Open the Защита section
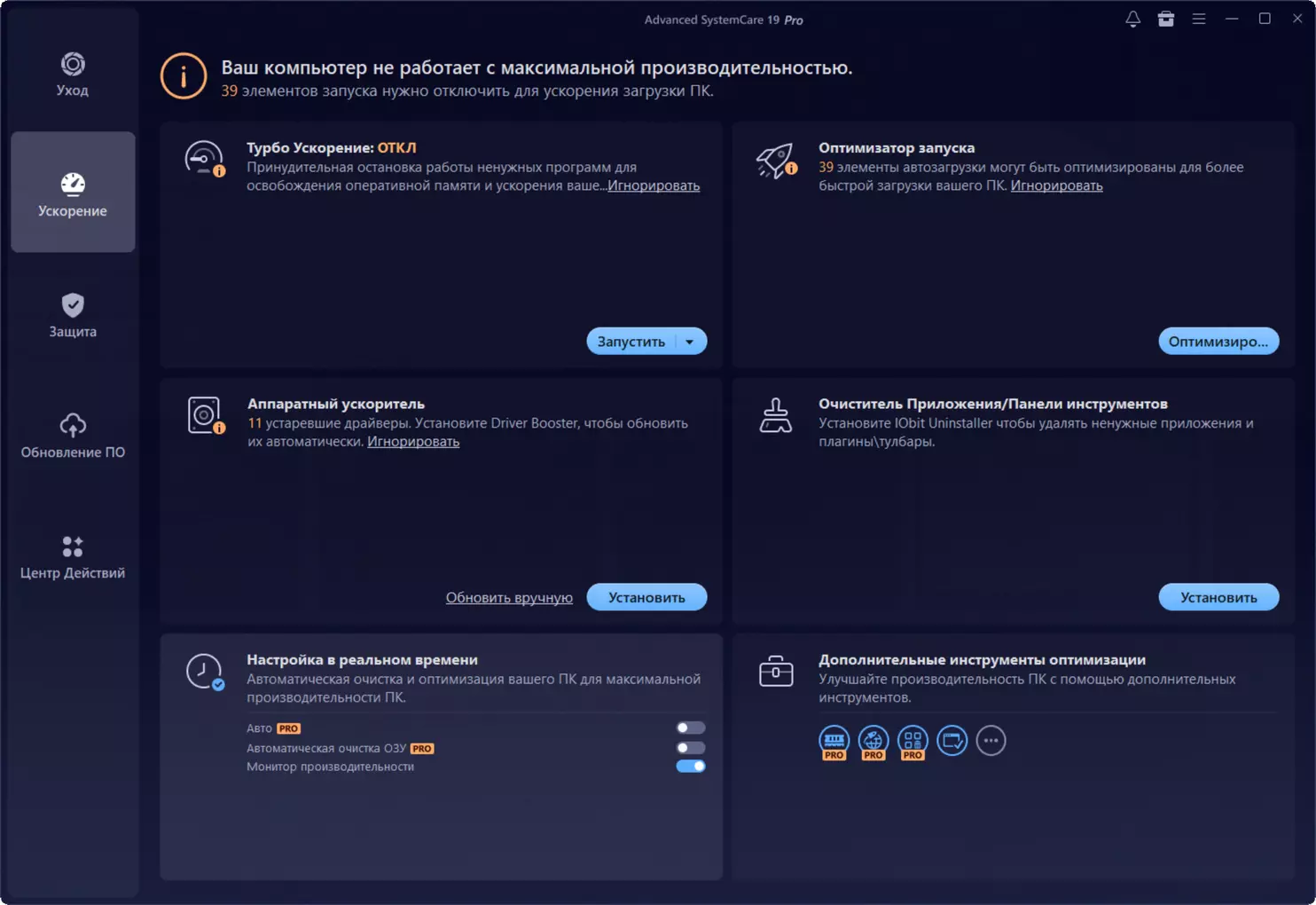The width and height of the screenshot is (1316, 905). point(73,316)
